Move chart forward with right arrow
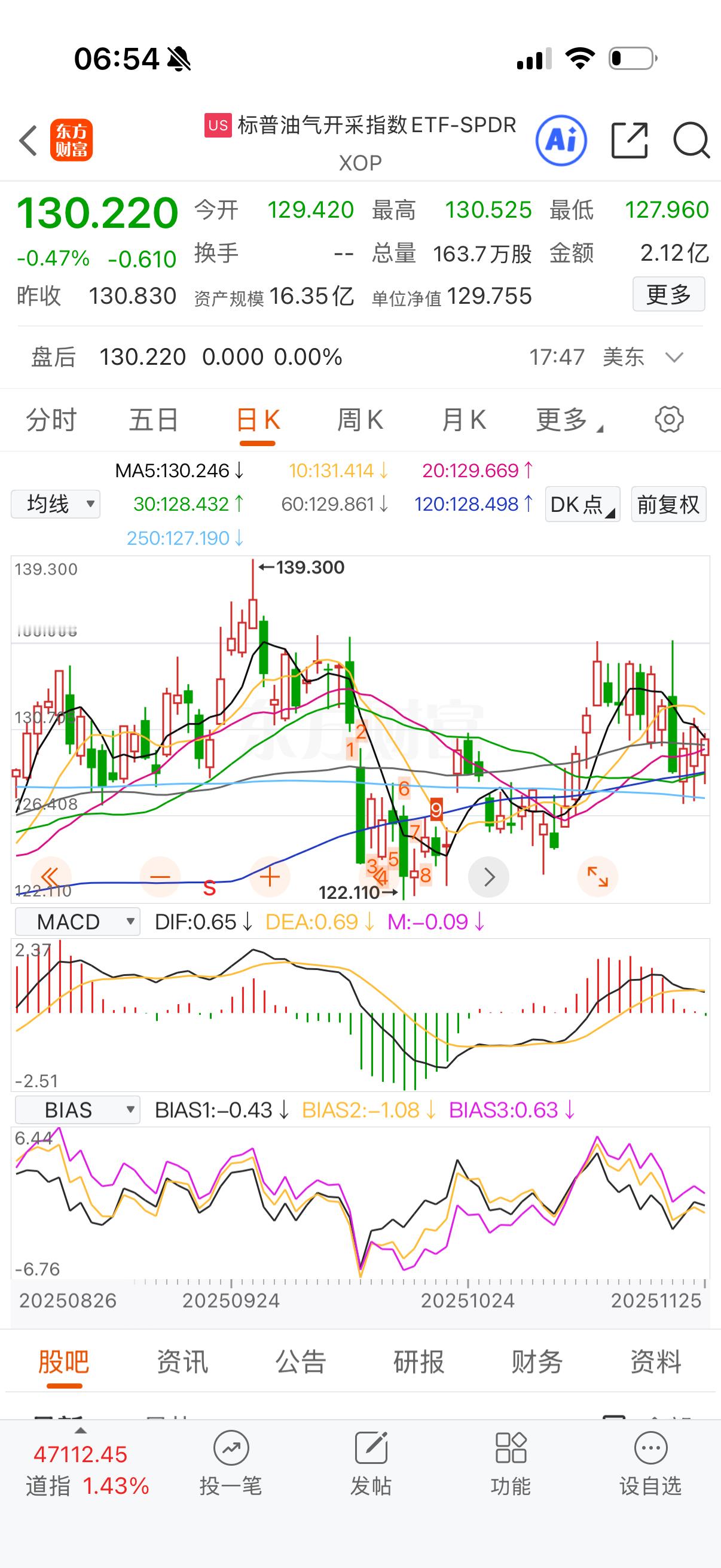Viewport: 721px width, 1568px height. point(488,877)
